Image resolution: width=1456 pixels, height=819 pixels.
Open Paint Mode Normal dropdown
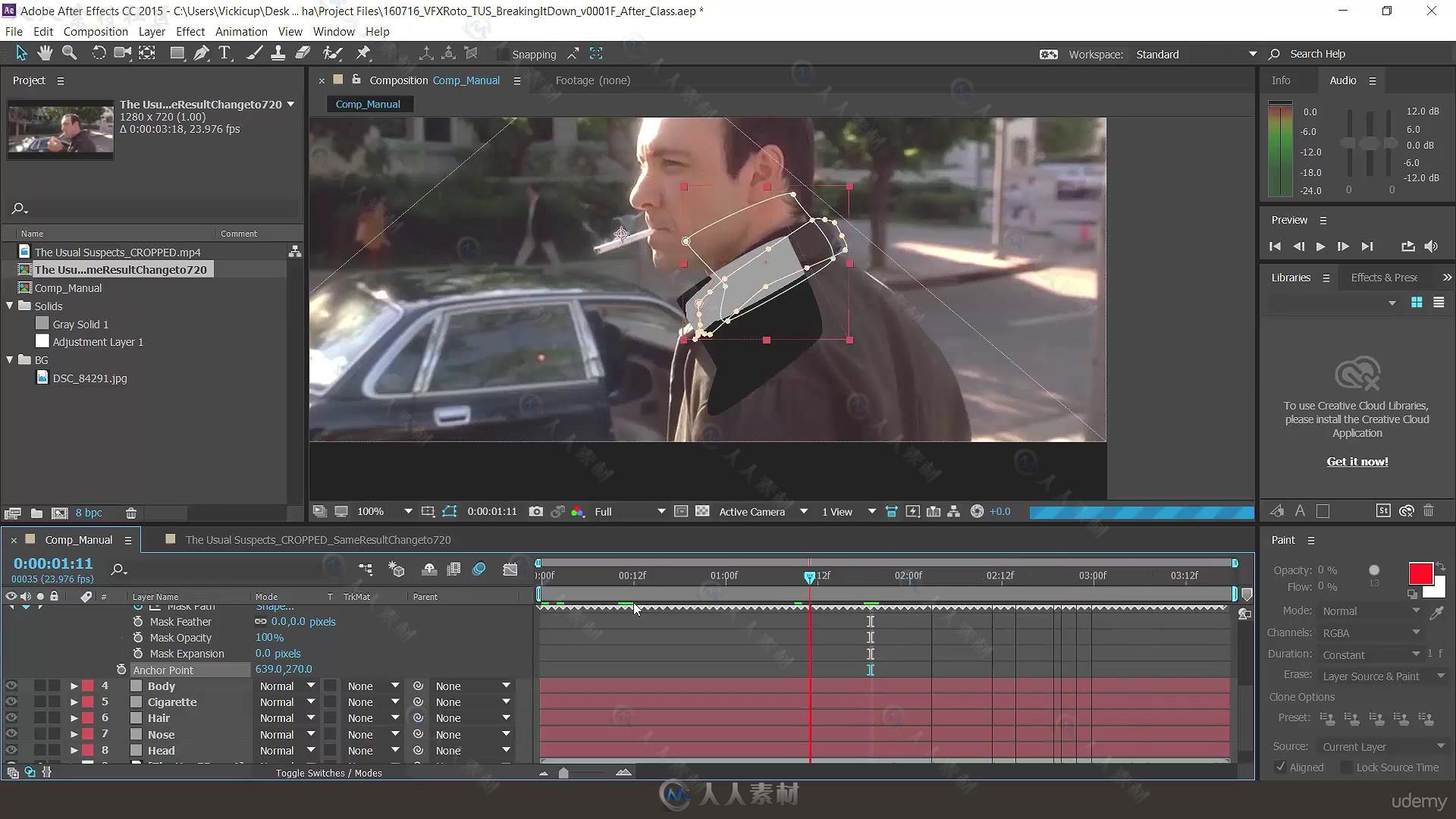point(1371,611)
